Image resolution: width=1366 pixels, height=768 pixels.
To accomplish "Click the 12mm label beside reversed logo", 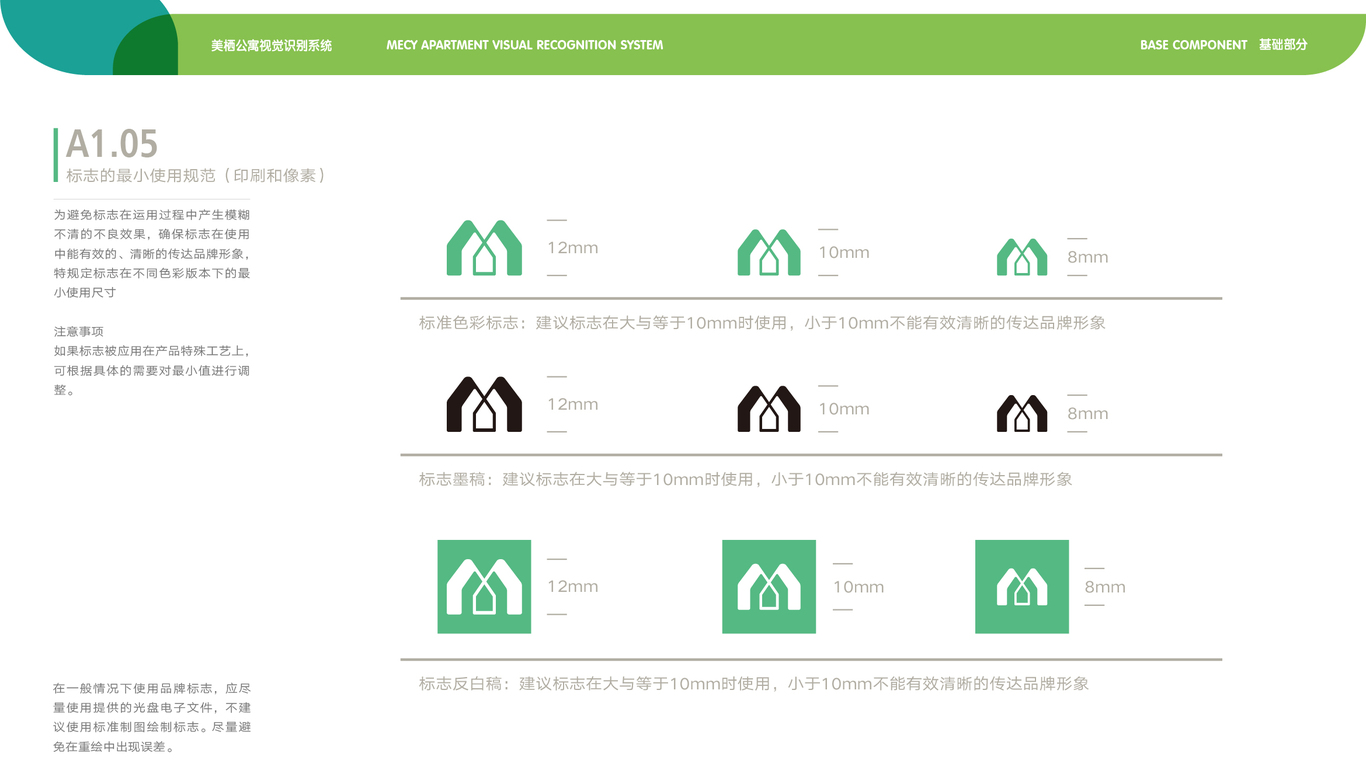I will [573, 587].
